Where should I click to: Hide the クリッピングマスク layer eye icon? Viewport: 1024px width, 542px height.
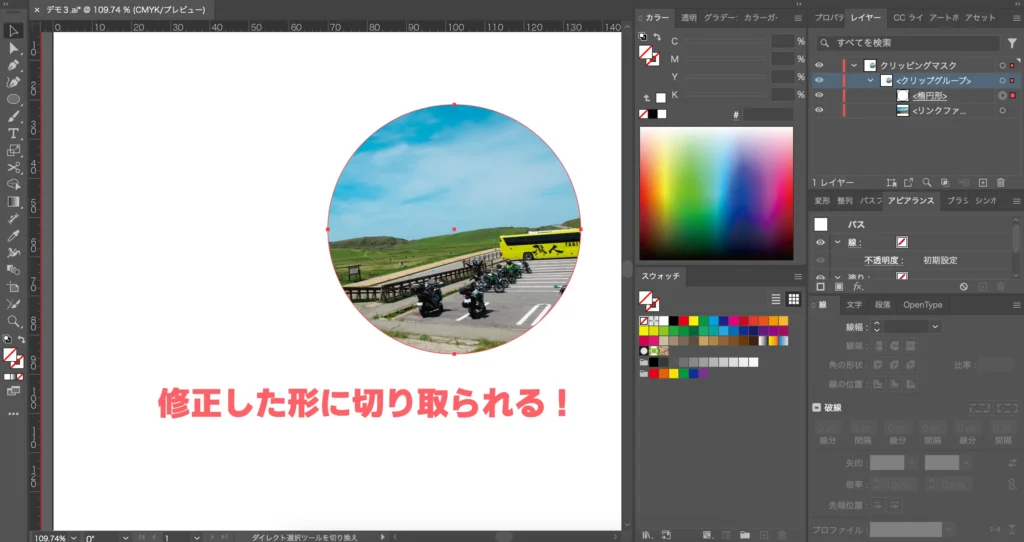pyautogui.click(x=819, y=65)
